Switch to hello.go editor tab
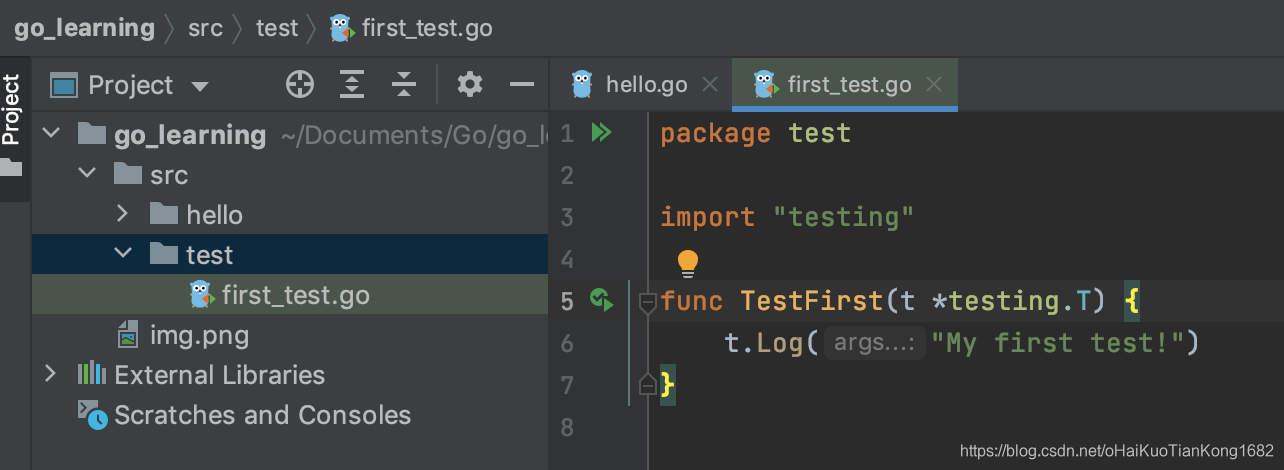 pyautogui.click(x=645, y=85)
